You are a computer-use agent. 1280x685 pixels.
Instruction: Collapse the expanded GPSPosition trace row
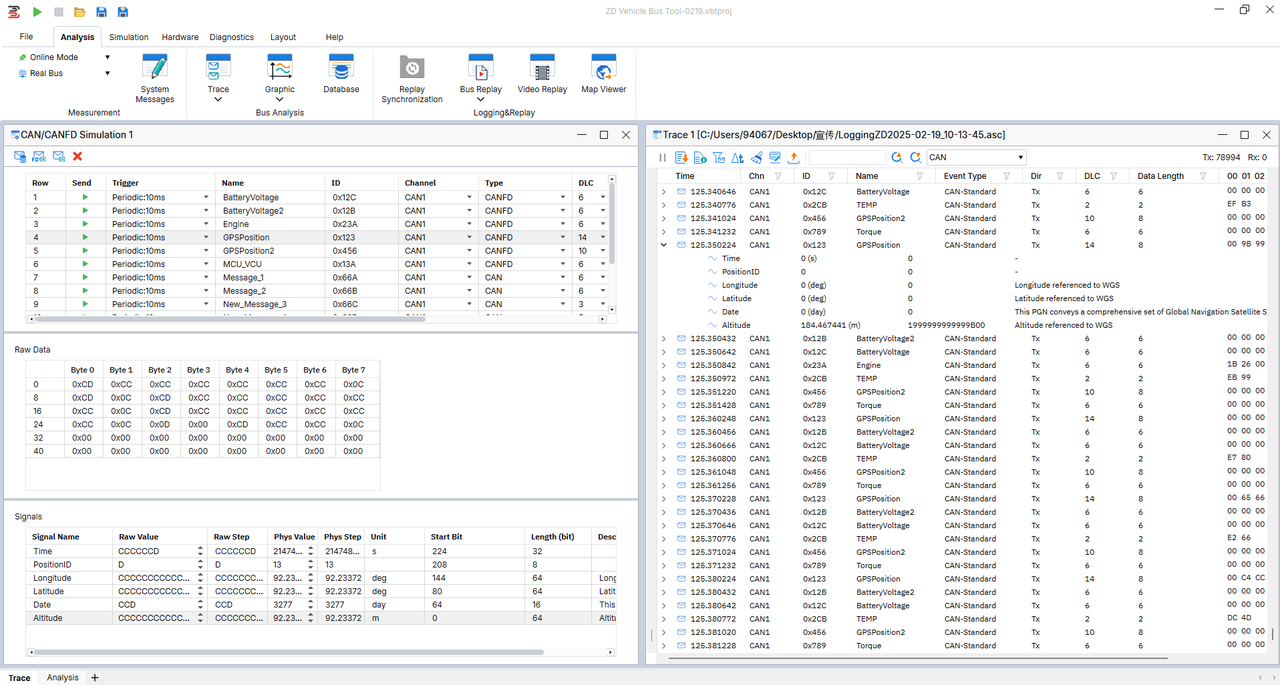[664, 245]
